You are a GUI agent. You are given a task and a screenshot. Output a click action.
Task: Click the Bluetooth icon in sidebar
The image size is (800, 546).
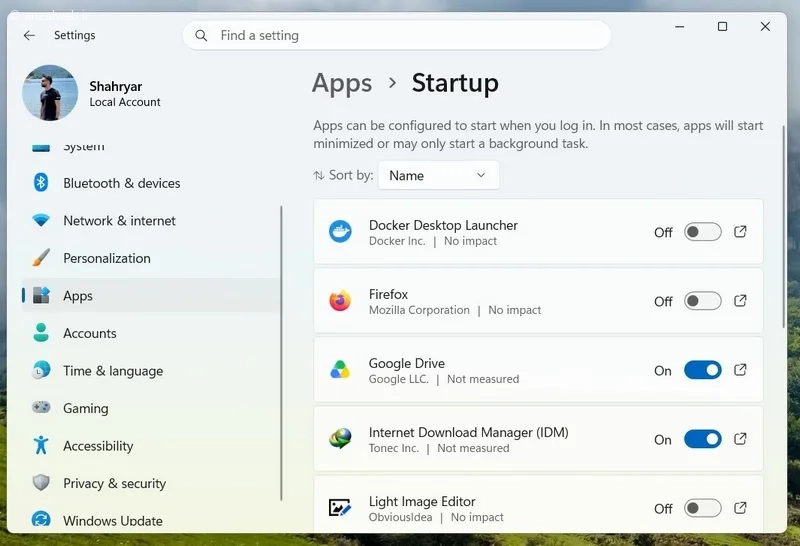(41, 183)
